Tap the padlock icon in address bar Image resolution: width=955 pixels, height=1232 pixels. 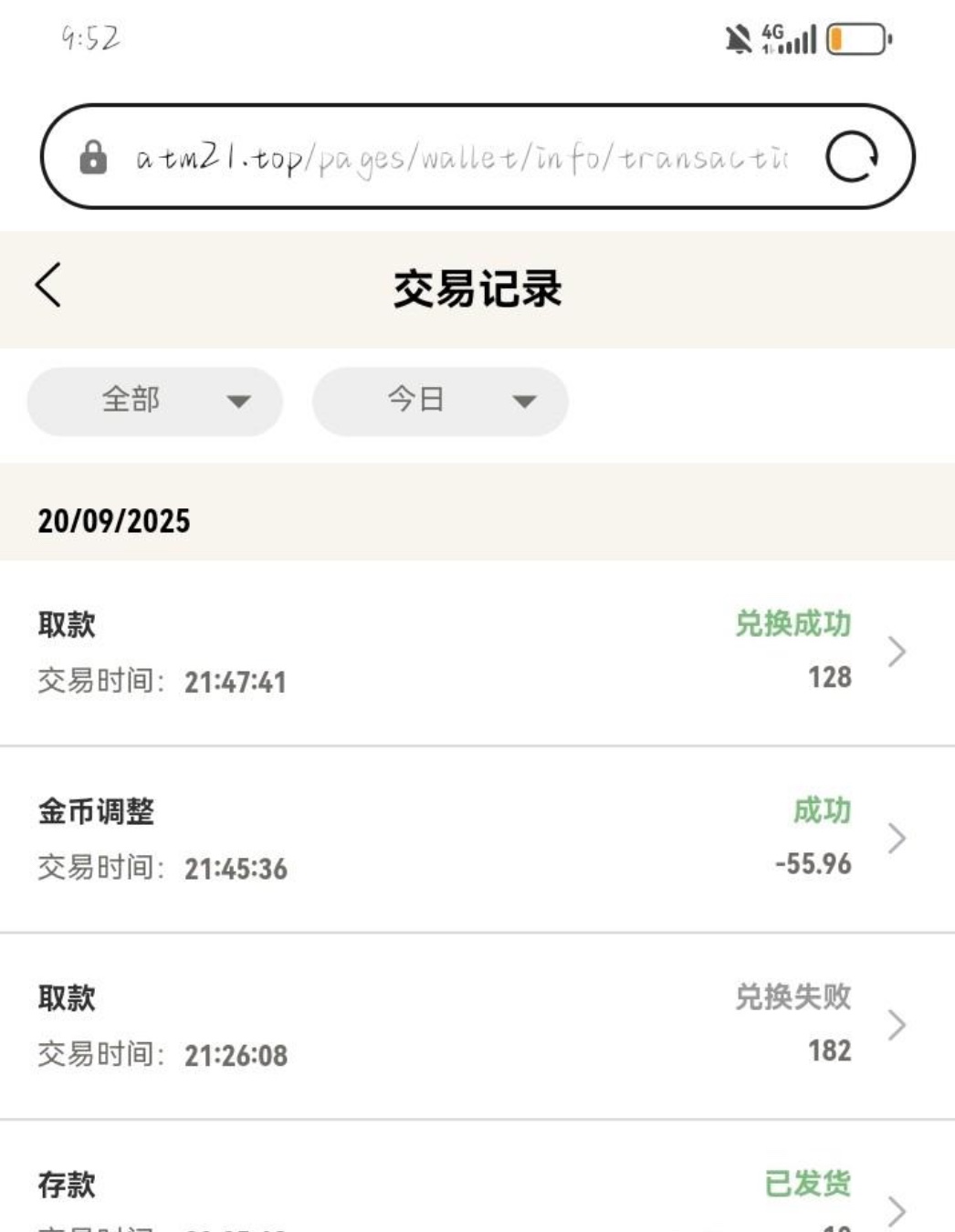pyautogui.click(x=93, y=157)
